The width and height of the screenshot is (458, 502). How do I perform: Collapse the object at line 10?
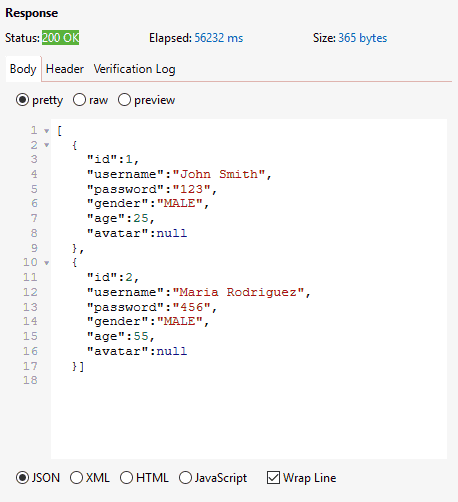pos(47,263)
